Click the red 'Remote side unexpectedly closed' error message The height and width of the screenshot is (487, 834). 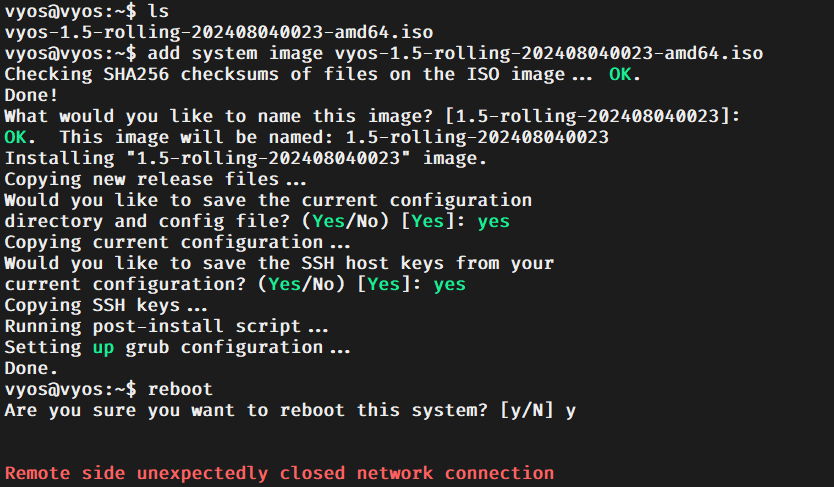pos(279,473)
